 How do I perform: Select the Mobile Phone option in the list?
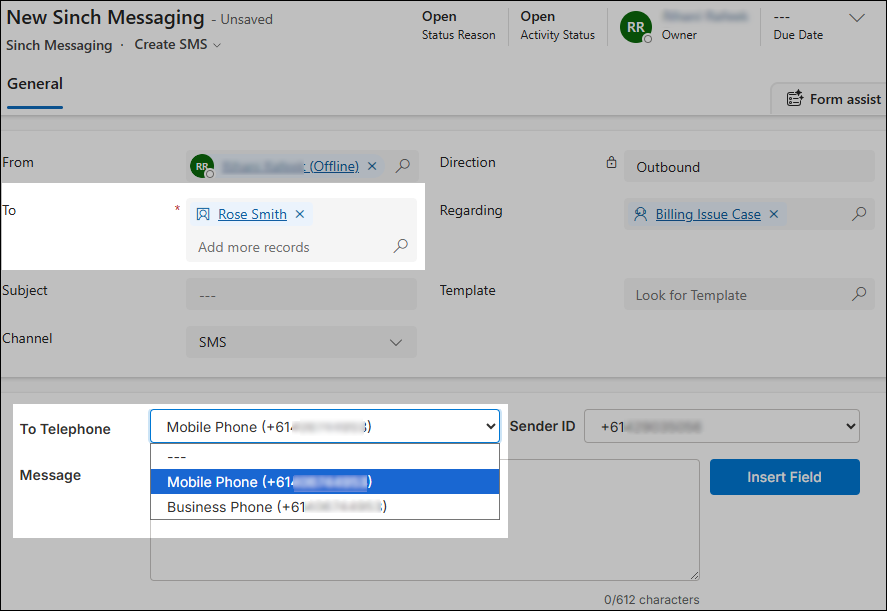coord(325,481)
